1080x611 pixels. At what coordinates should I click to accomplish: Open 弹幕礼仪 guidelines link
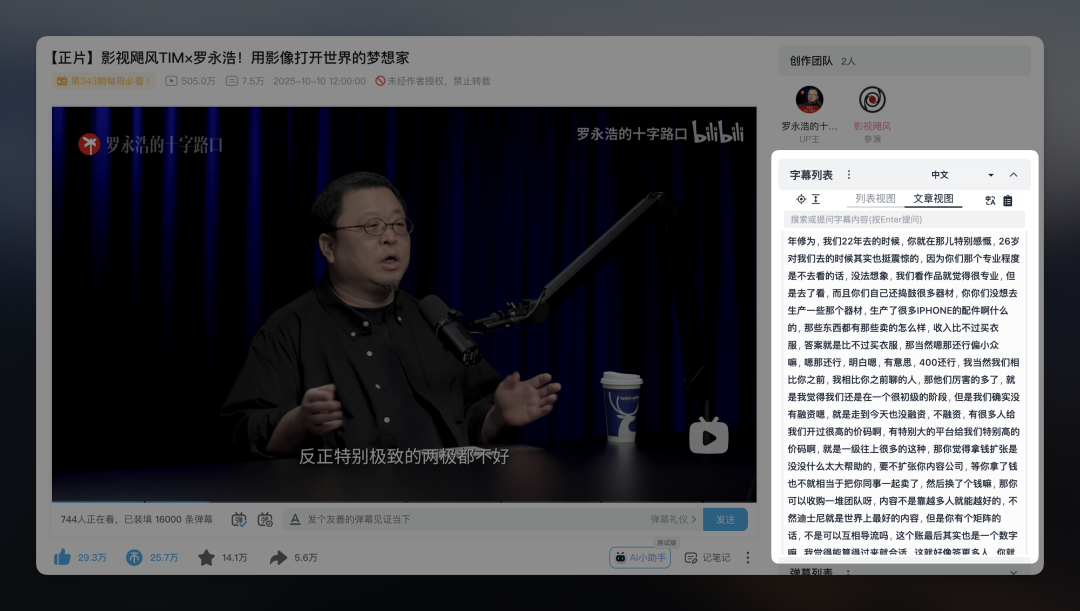tap(673, 519)
